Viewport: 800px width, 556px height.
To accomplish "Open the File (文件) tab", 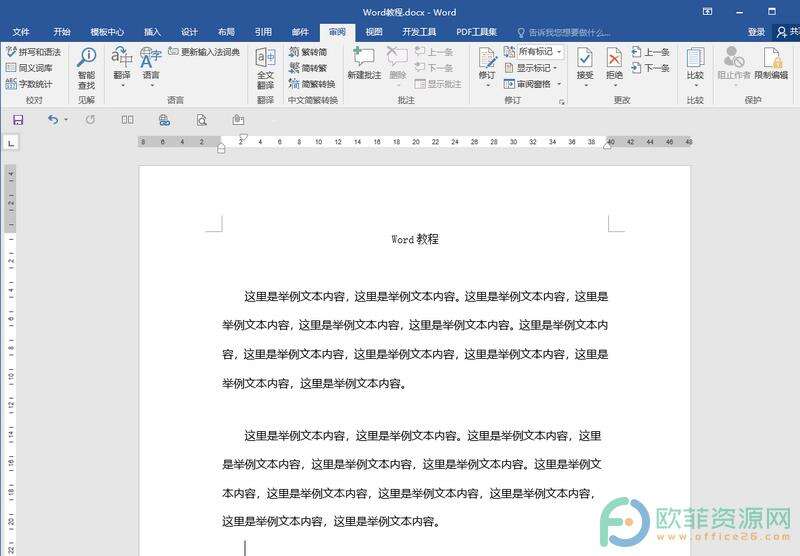I will pyautogui.click(x=20, y=32).
